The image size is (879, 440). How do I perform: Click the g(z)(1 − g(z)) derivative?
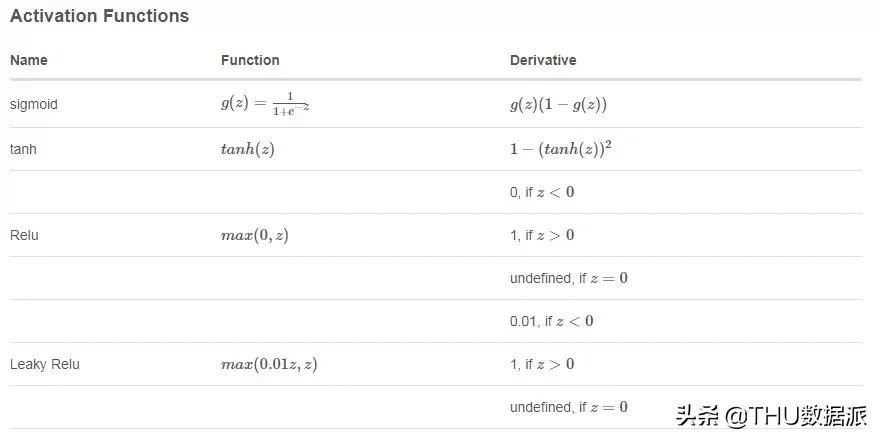click(558, 104)
